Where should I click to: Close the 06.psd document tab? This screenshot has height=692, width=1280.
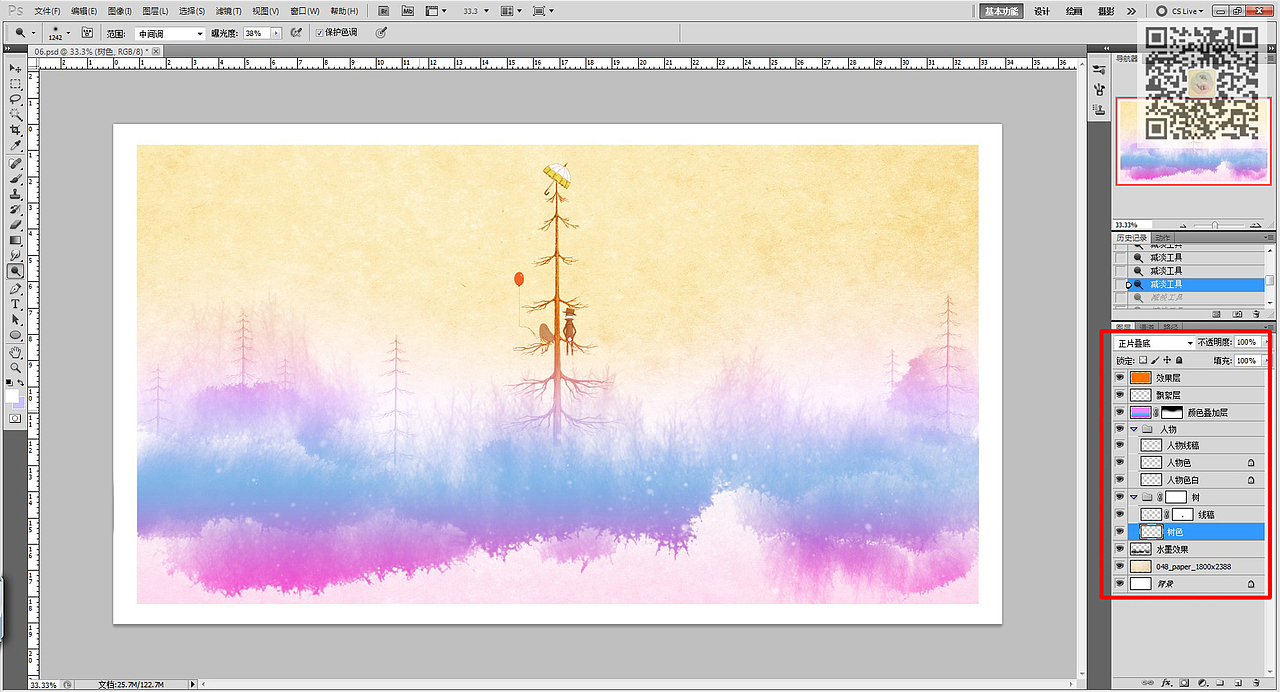(x=157, y=50)
